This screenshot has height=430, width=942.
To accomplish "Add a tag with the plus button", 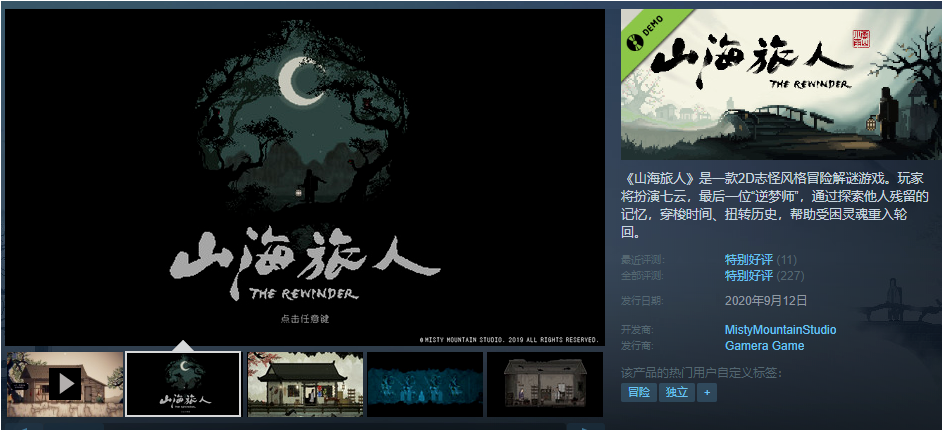I will pos(707,392).
